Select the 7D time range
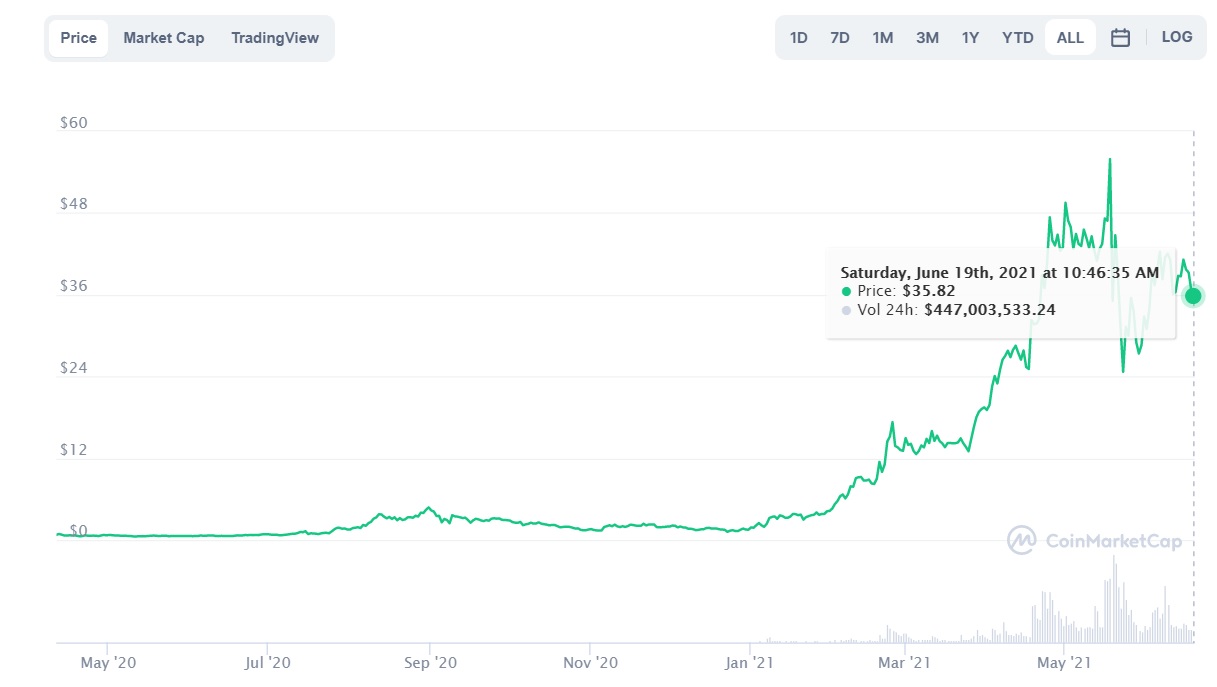 click(840, 38)
